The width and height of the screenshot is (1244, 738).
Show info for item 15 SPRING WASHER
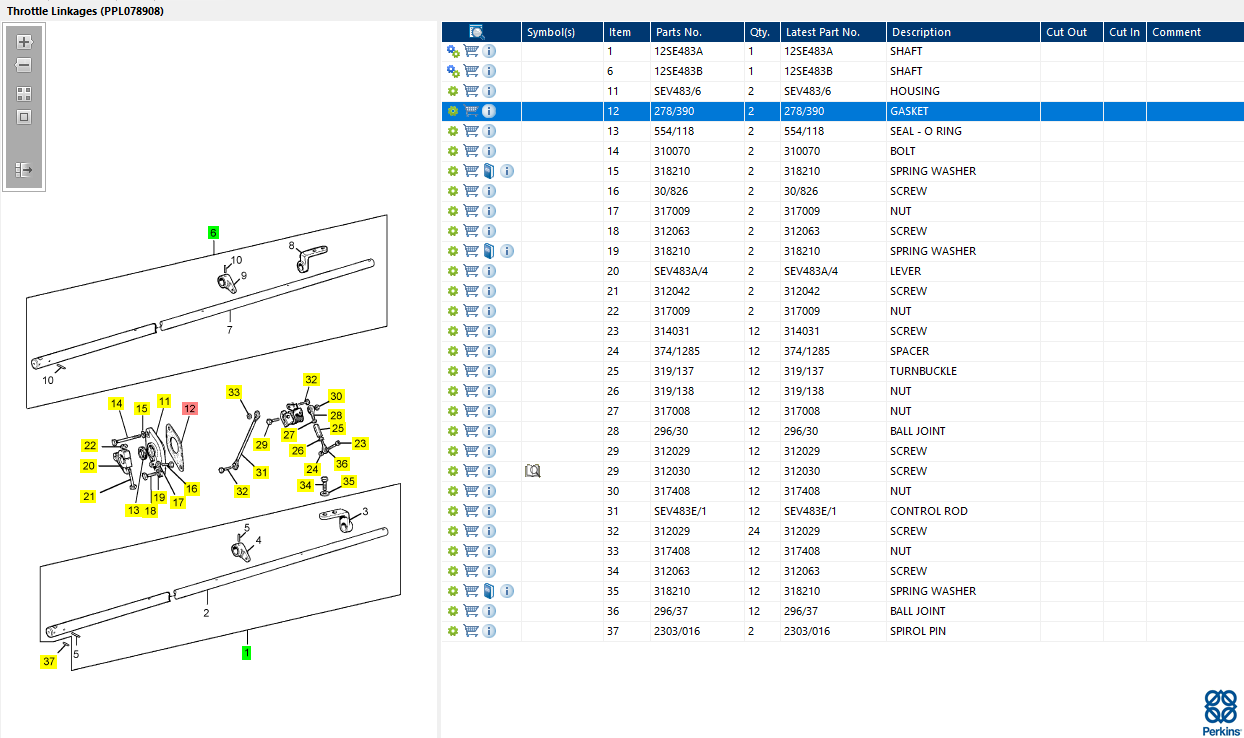pyautogui.click(x=507, y=171)
